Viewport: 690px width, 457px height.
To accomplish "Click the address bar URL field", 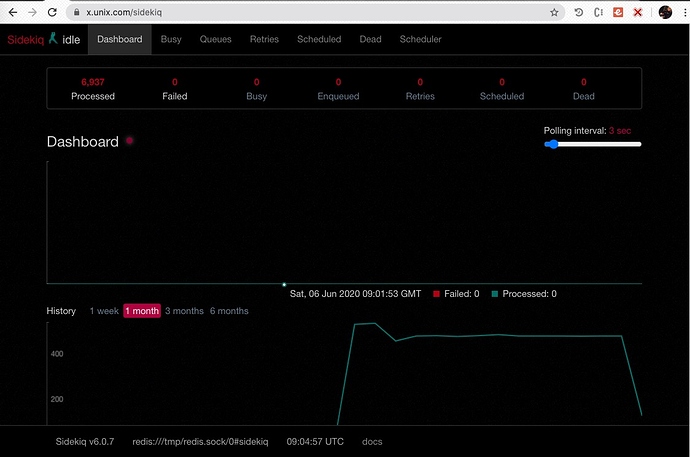I will tap(315, 12).
